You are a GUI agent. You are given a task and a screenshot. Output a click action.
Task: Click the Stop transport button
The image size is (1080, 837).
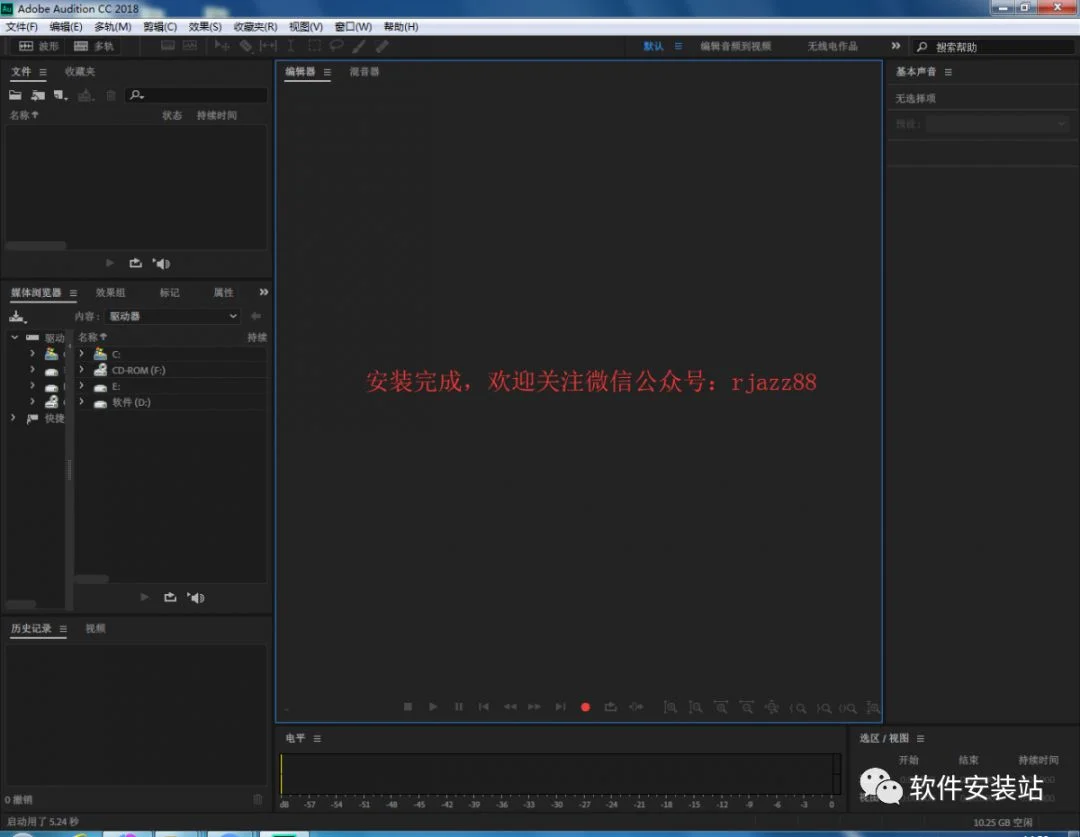click(408, 707)
